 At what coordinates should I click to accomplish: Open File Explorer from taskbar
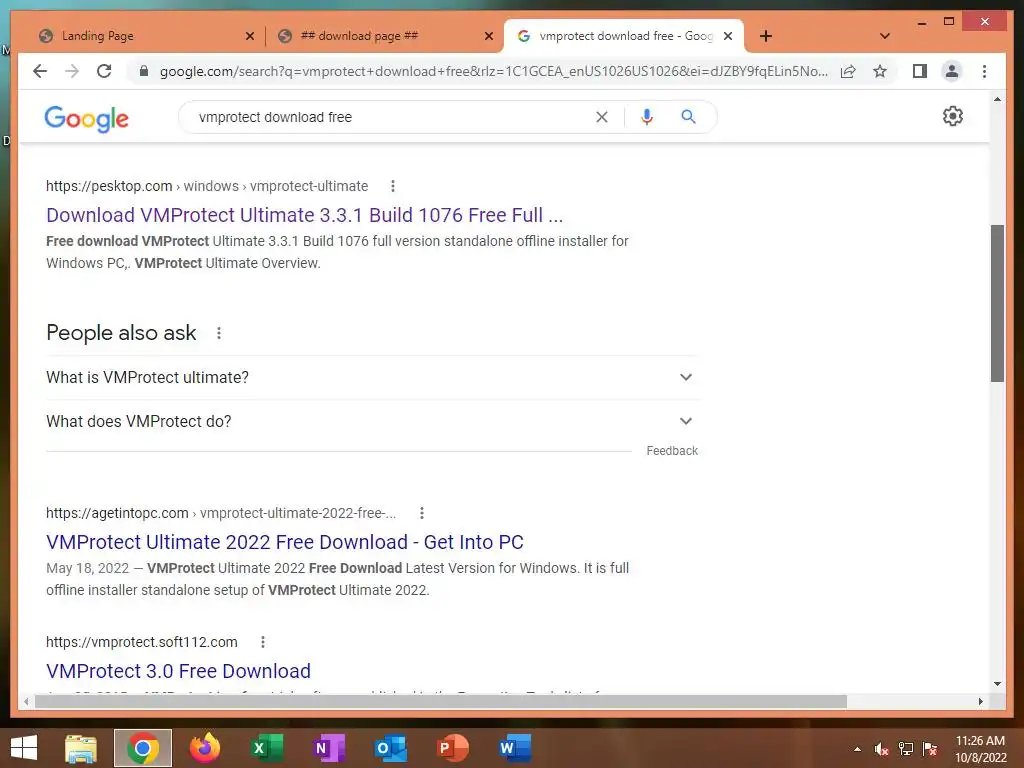[81, 748]
